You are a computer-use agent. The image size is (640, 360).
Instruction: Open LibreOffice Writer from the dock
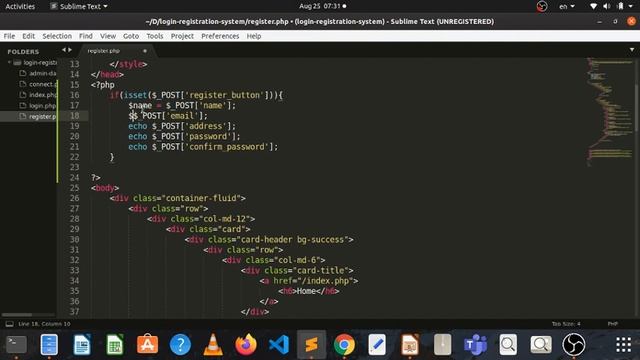click(82, 344)
